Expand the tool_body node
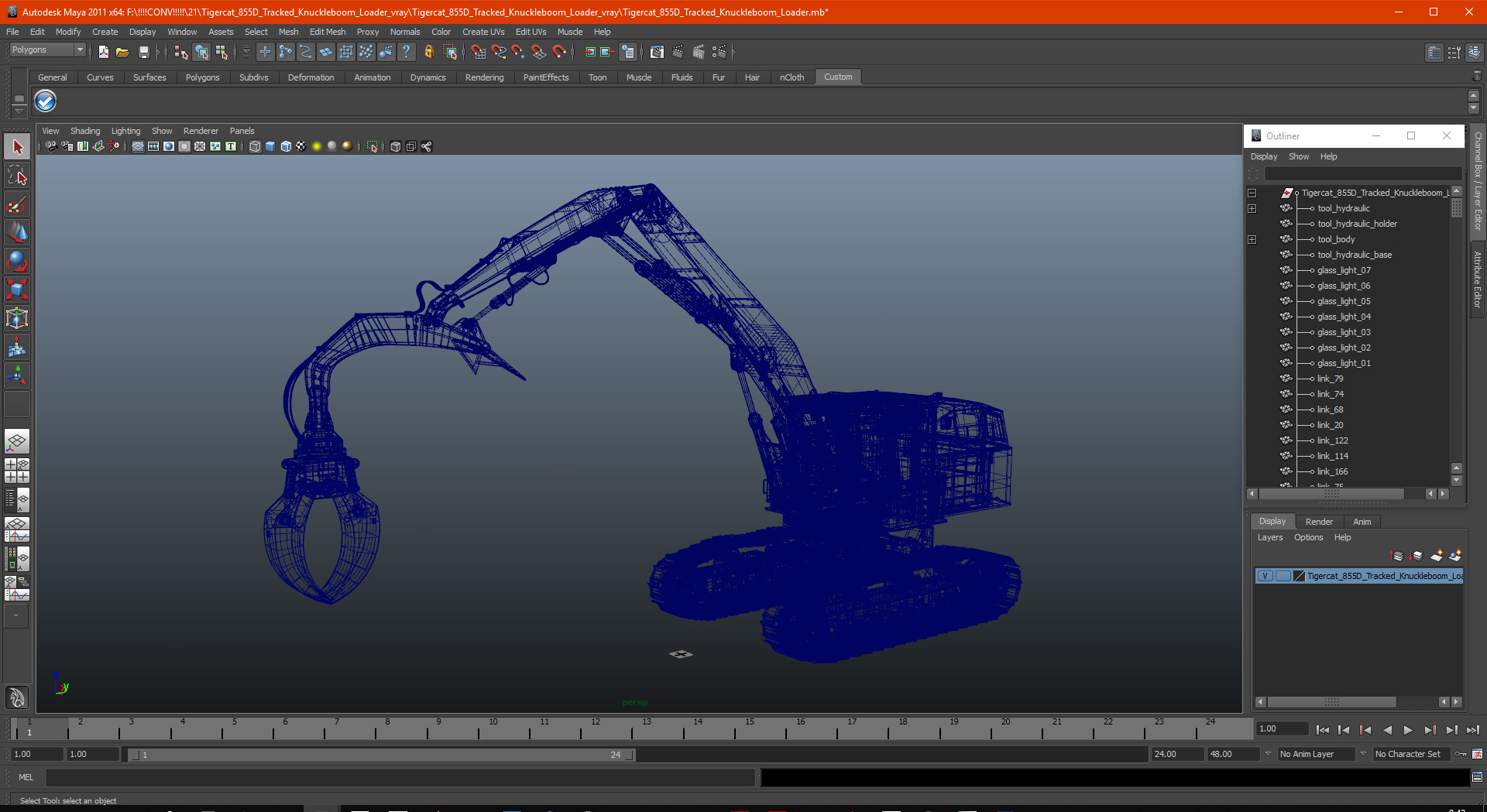 [x=1252, y=239]
